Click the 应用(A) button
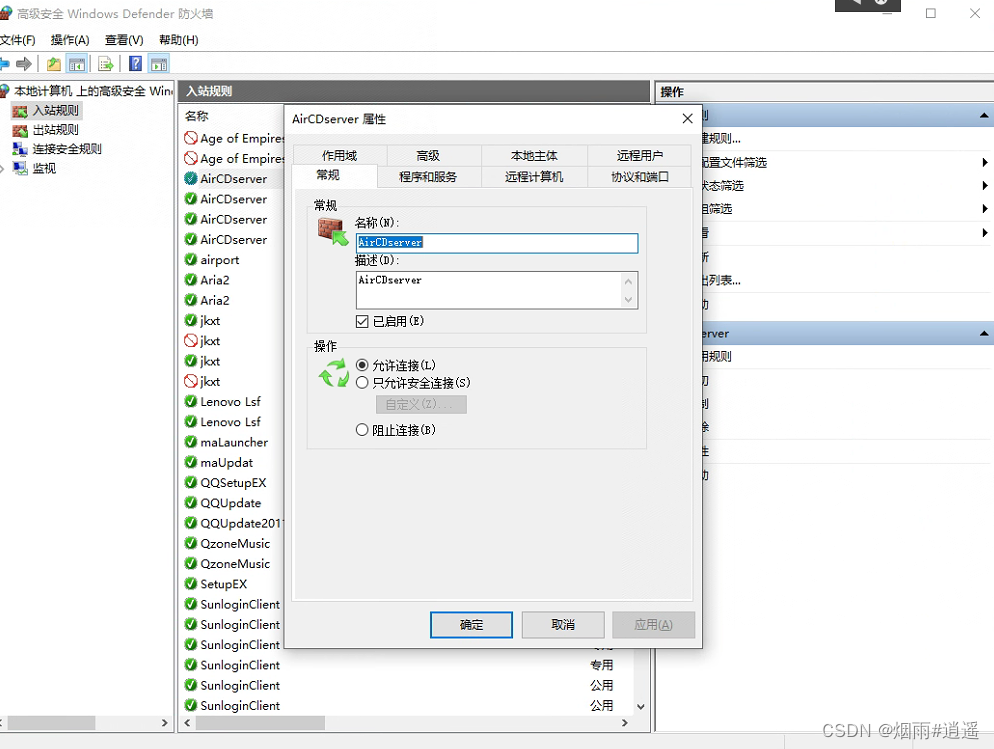 [654, 625]
